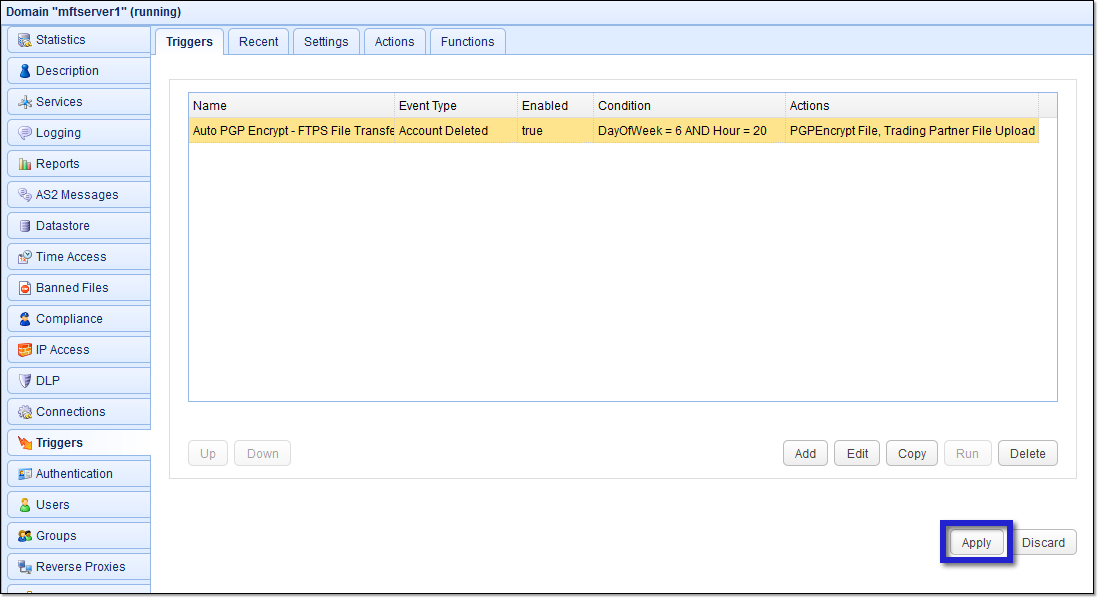Add a new trigger
Viewport: 1098px width, 598px height.
tap(805, 453)
